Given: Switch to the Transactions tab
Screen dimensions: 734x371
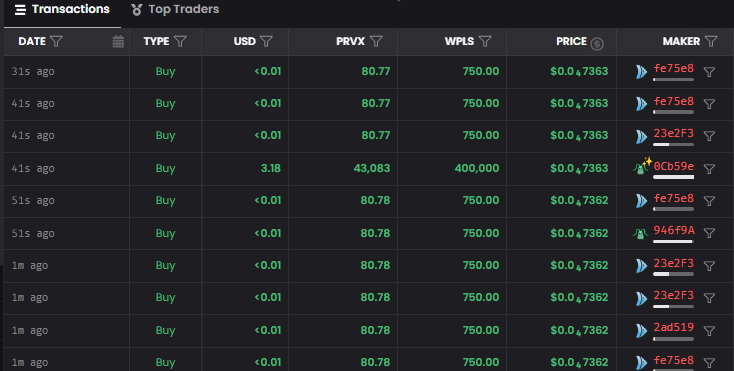Looking at the screenshot, I should point(62,9).
